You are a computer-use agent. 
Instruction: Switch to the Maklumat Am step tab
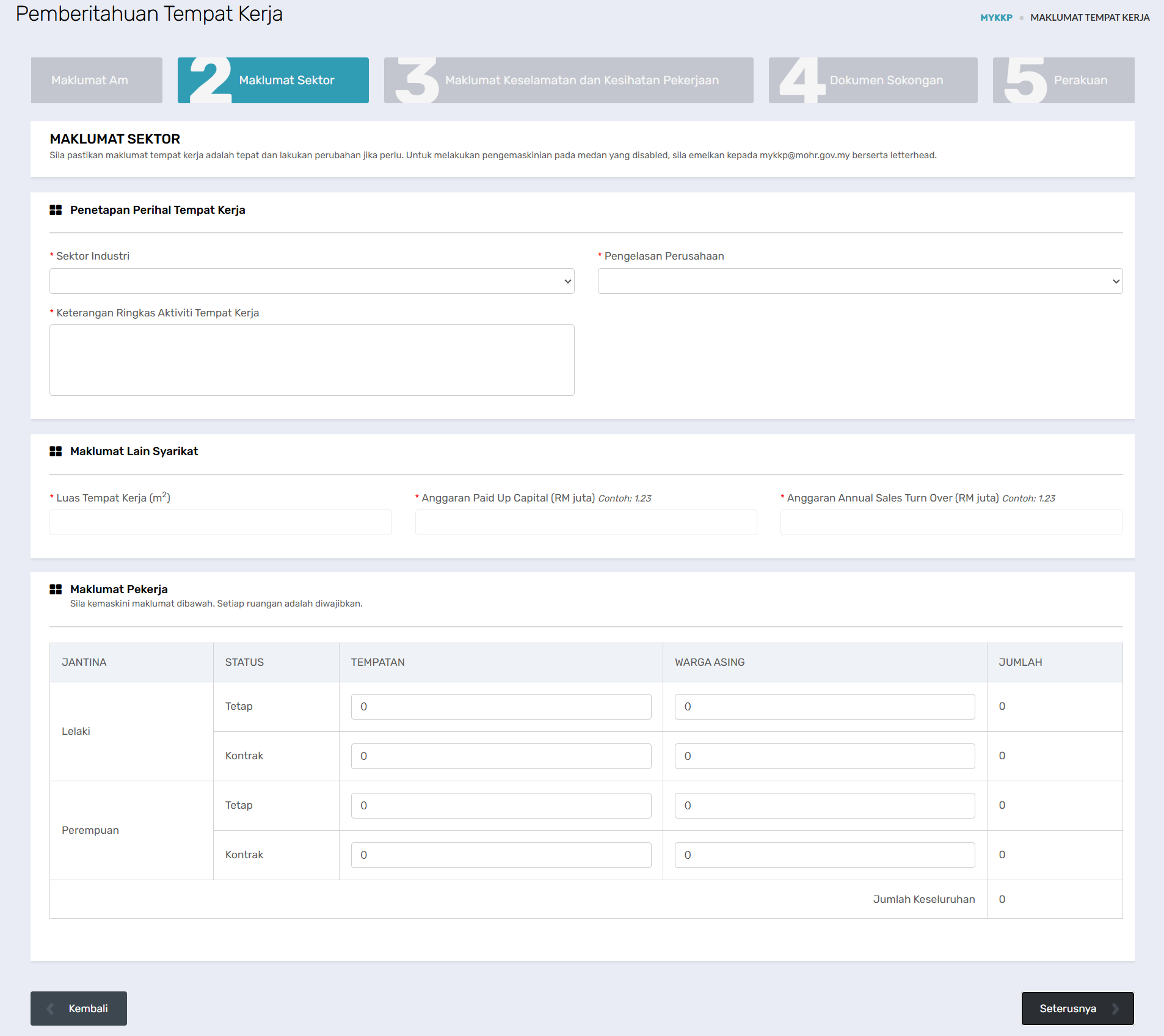pyautogui.click(x=96, y=81)
